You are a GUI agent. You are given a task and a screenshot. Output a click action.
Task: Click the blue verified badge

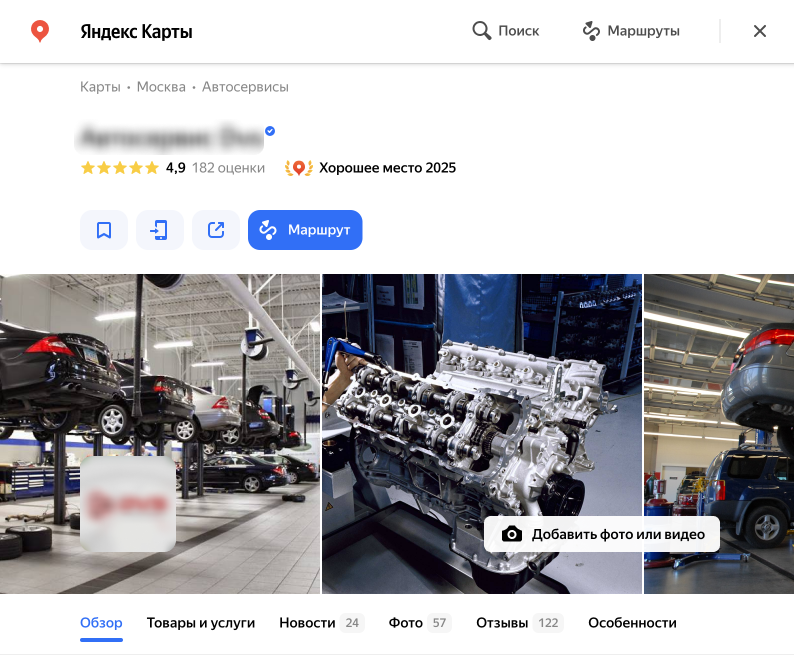270,131
